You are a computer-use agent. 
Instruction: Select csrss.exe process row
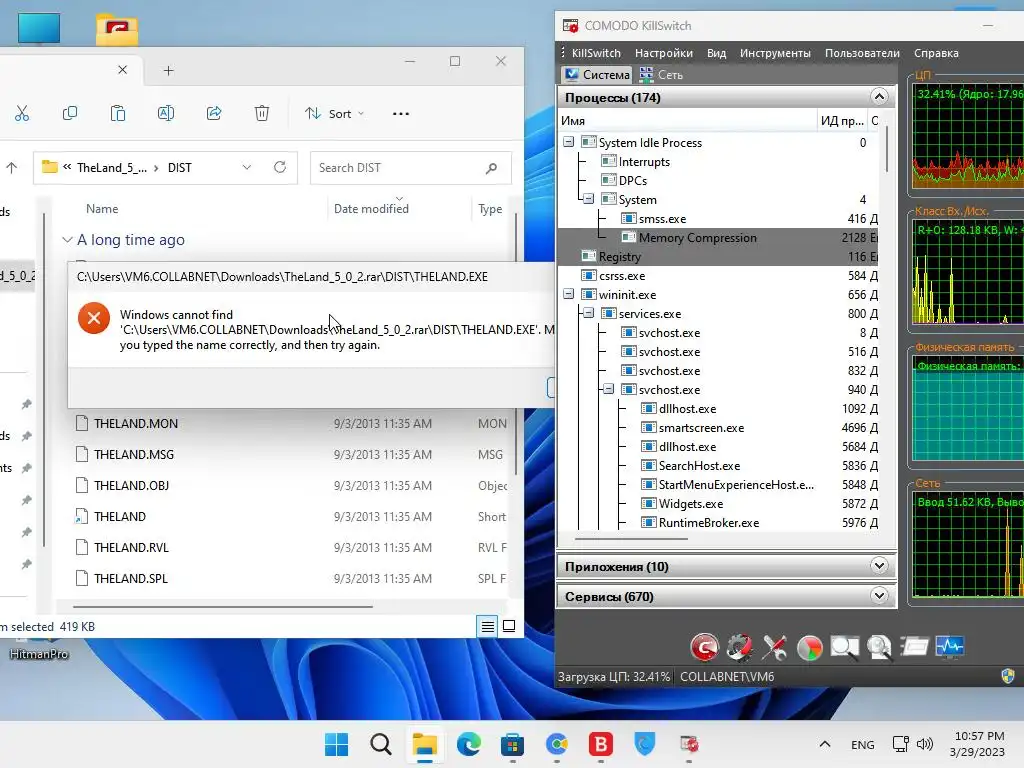(x=718, y=276)
